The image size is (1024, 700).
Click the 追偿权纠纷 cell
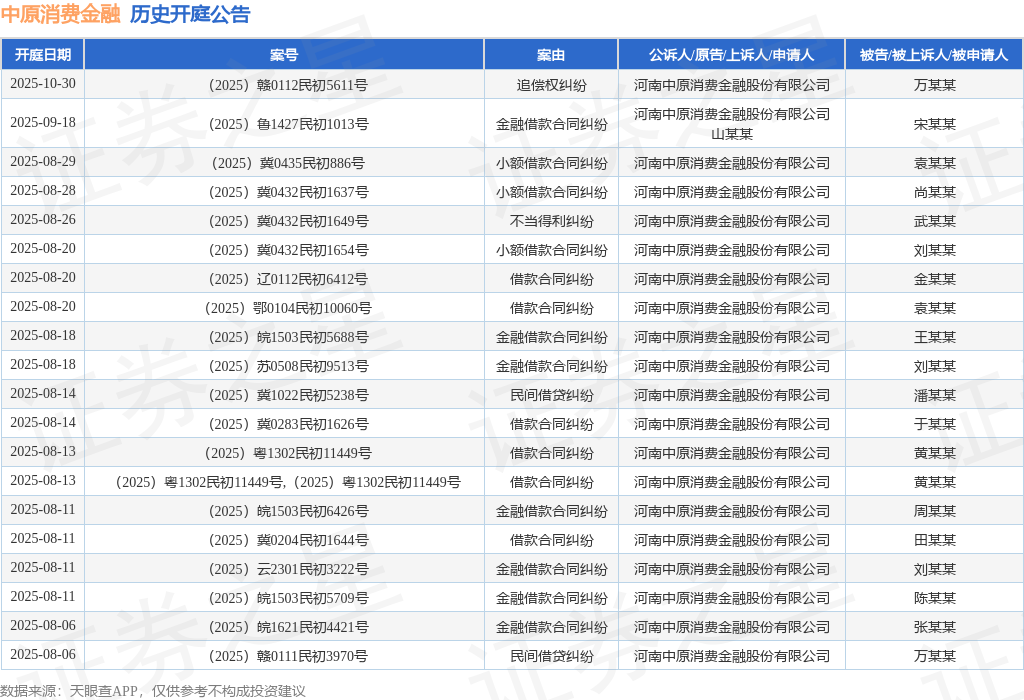(551, 85)
